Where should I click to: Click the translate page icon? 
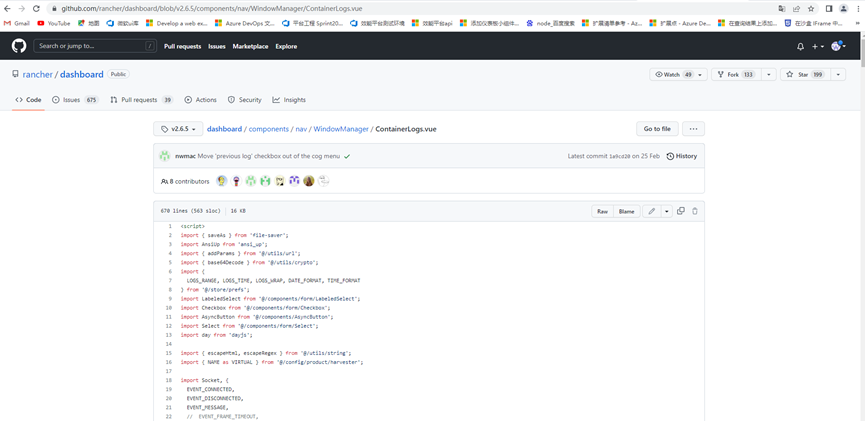point(782,9)
